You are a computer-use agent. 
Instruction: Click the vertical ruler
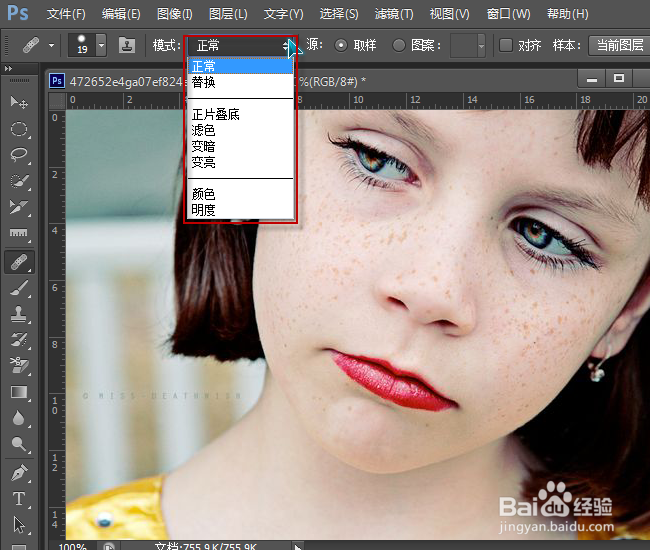tap(56, 325)
